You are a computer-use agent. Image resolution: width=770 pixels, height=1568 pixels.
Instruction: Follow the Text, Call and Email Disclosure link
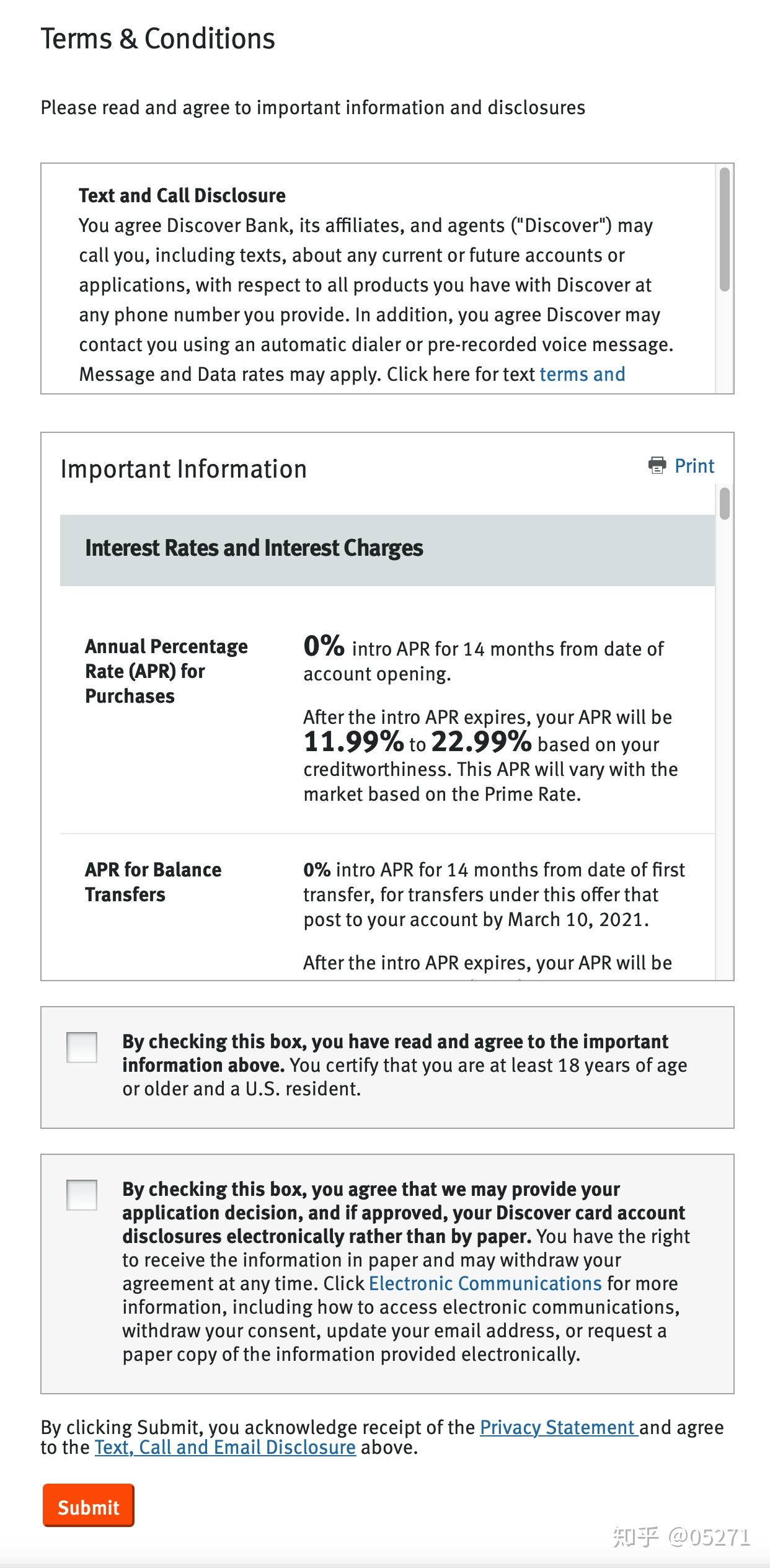point(225,1448)
